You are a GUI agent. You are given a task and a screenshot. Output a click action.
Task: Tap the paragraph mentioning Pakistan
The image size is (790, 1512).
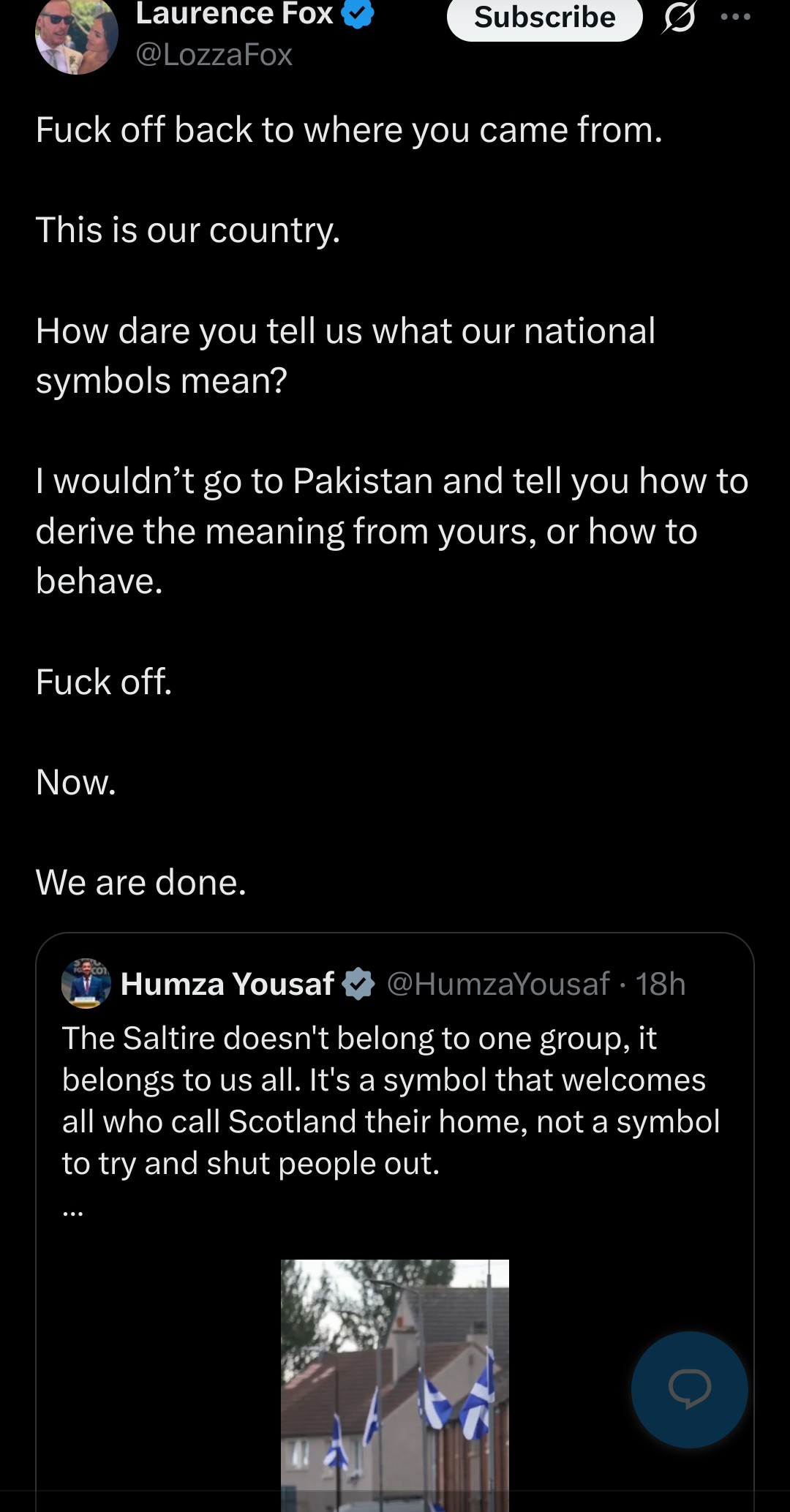coord(391,530)
